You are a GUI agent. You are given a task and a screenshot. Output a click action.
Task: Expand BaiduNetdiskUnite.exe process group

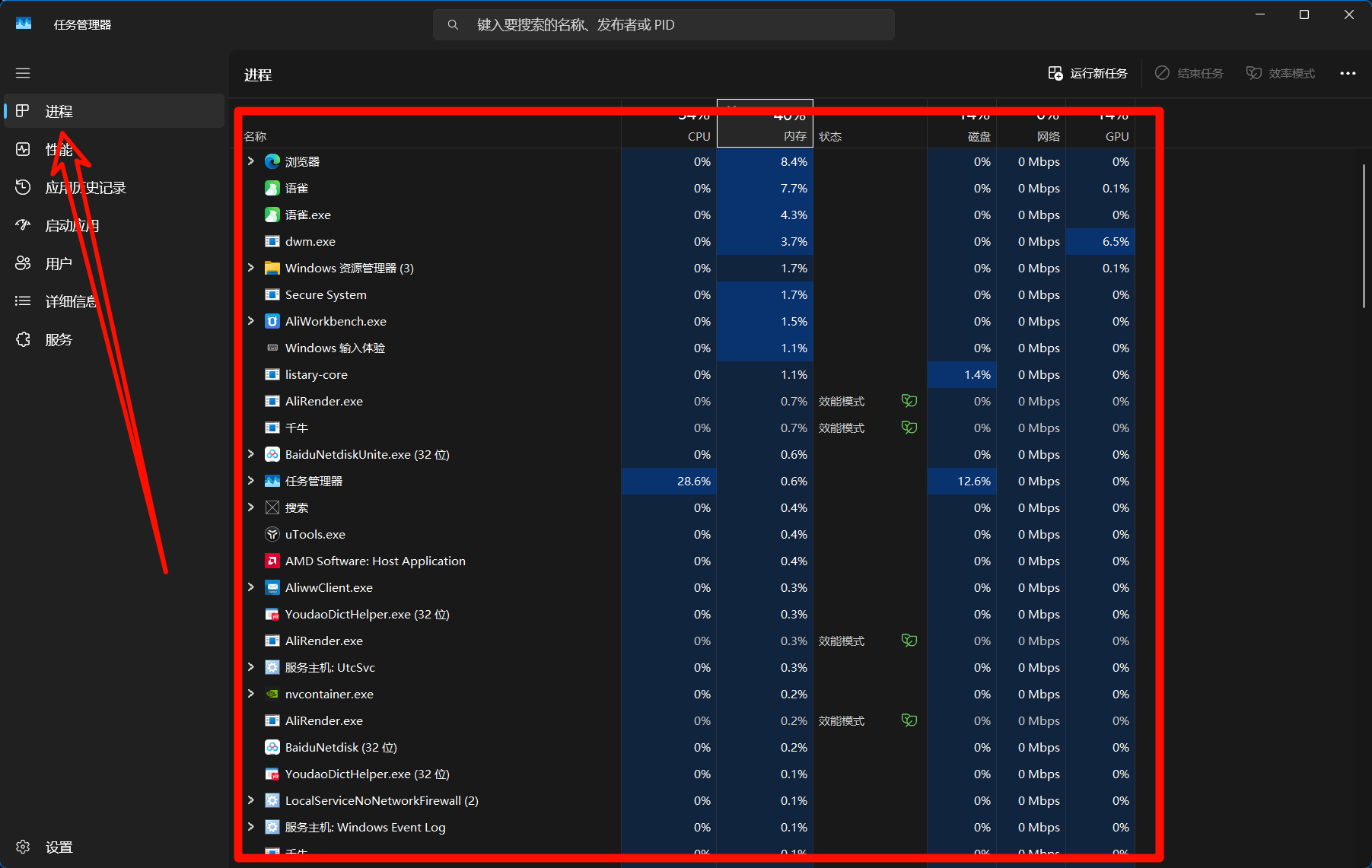(x=250, y=454)
